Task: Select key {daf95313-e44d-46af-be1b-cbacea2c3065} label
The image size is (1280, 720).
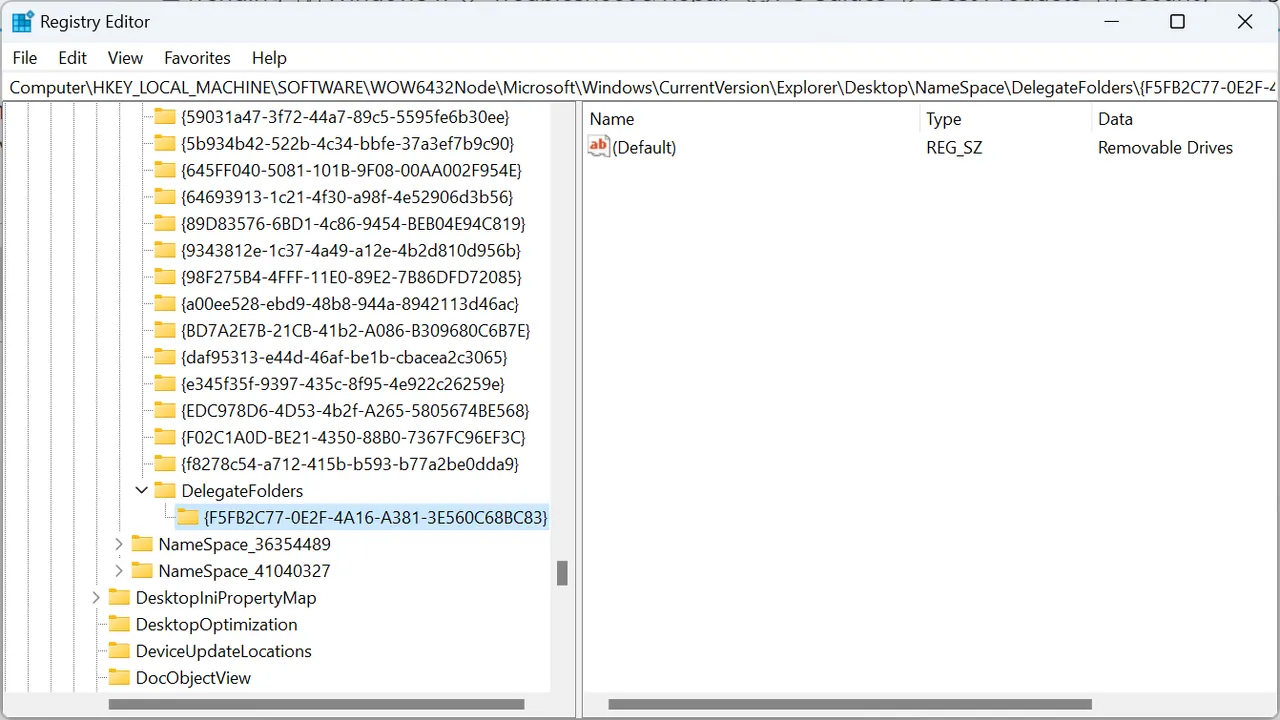Action: click(x=344, y=357)
